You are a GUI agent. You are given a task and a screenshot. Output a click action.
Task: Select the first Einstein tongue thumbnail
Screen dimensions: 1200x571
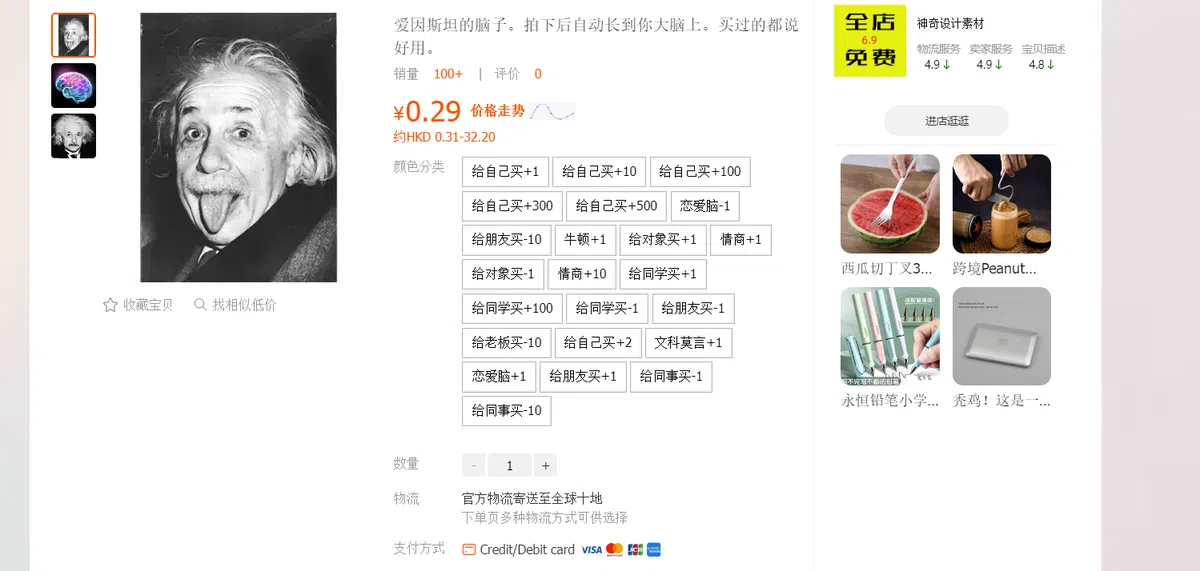tap(74, 36)
